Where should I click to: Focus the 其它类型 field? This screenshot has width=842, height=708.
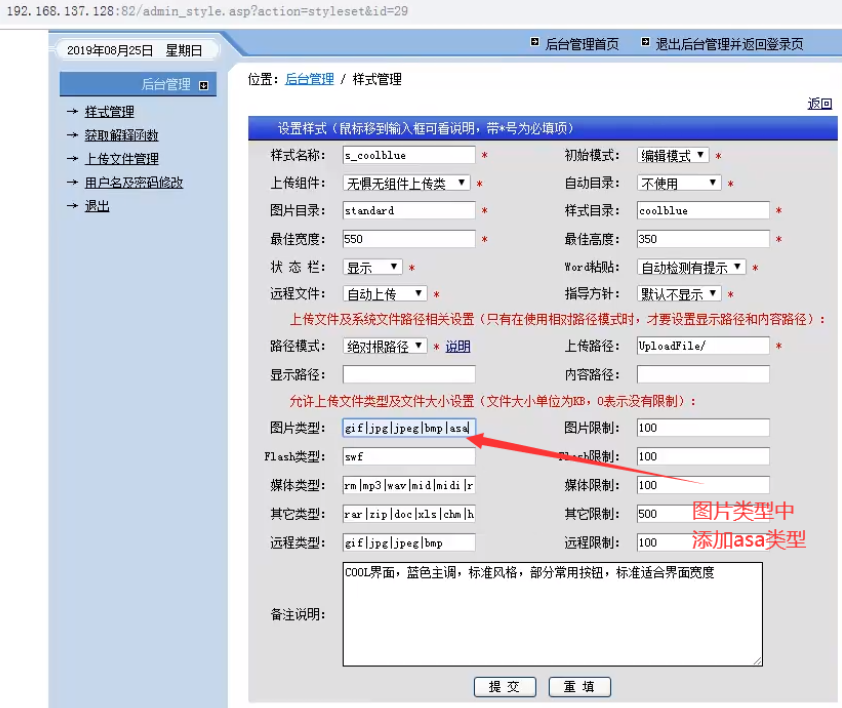coord(409,514)
